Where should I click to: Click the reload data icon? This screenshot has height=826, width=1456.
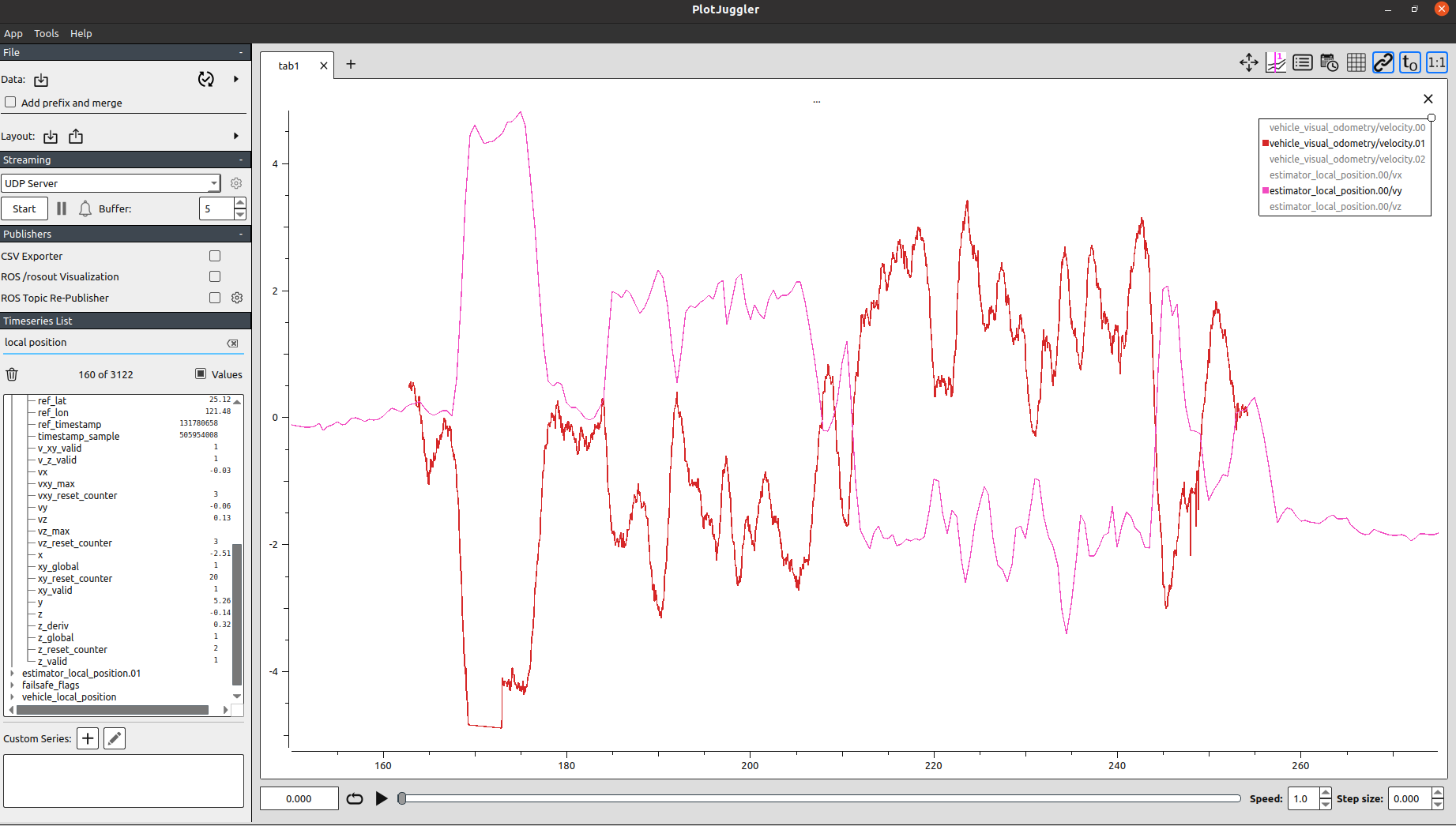pos(206,79)
